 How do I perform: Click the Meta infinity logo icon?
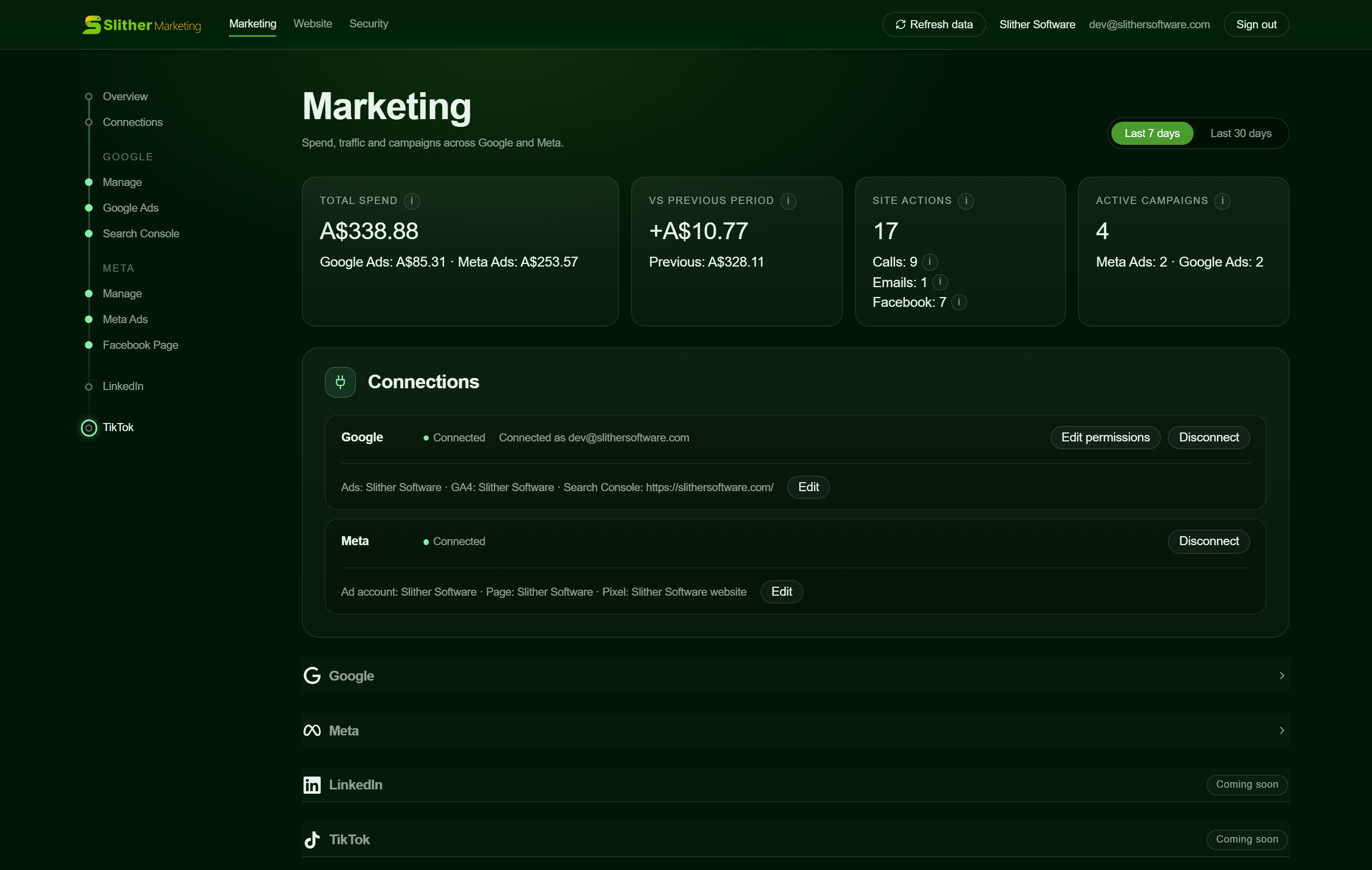point(312,730)
